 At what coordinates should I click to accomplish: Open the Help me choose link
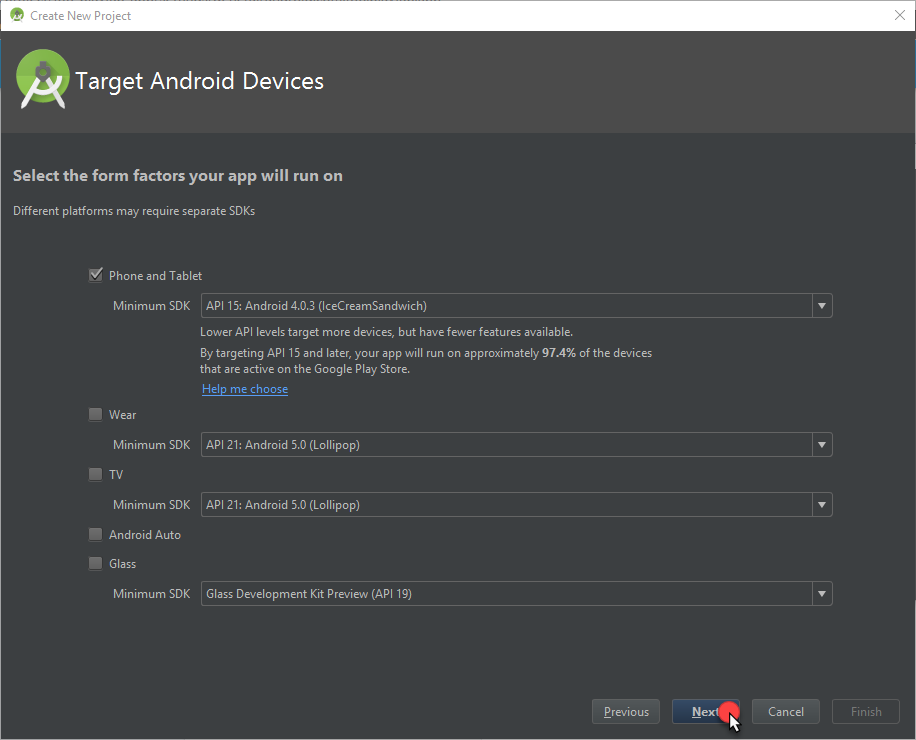point(244,388)
